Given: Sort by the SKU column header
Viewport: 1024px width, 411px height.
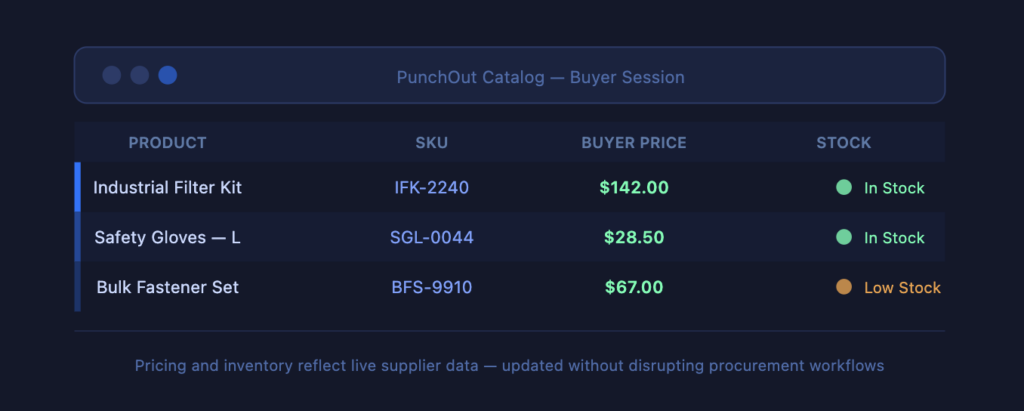Looking at the screenshot, I should coord(432,143).
